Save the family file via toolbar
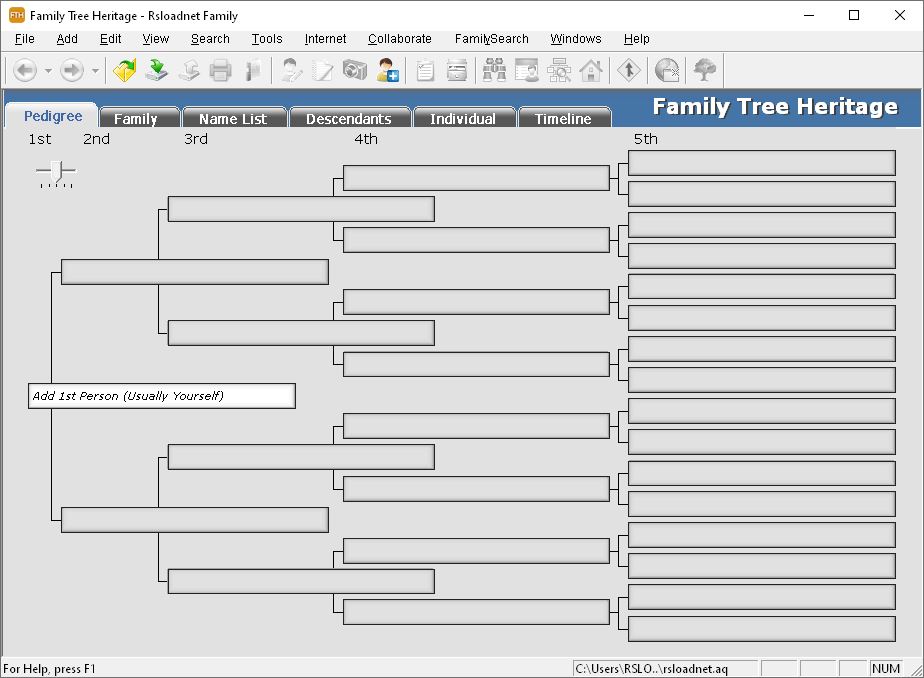 coord(156,70)
